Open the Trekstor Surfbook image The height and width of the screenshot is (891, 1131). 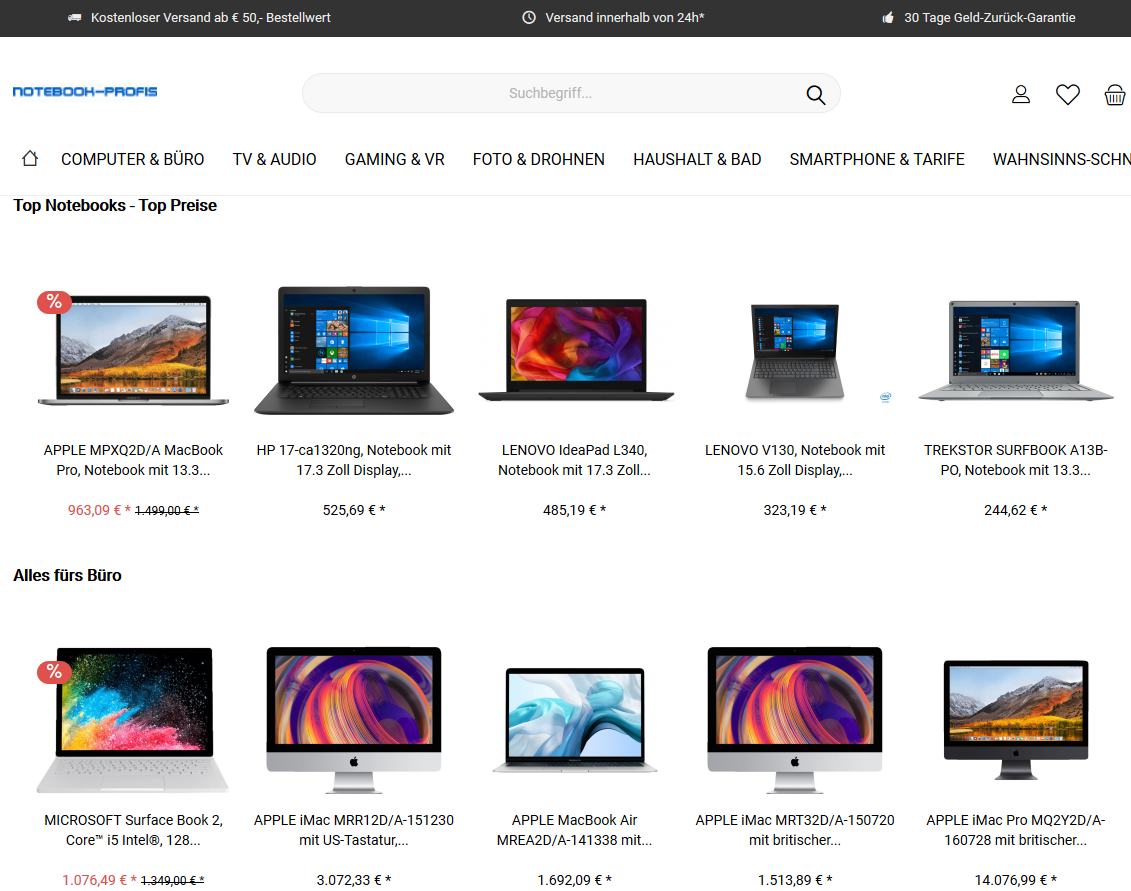[1016, 350]
